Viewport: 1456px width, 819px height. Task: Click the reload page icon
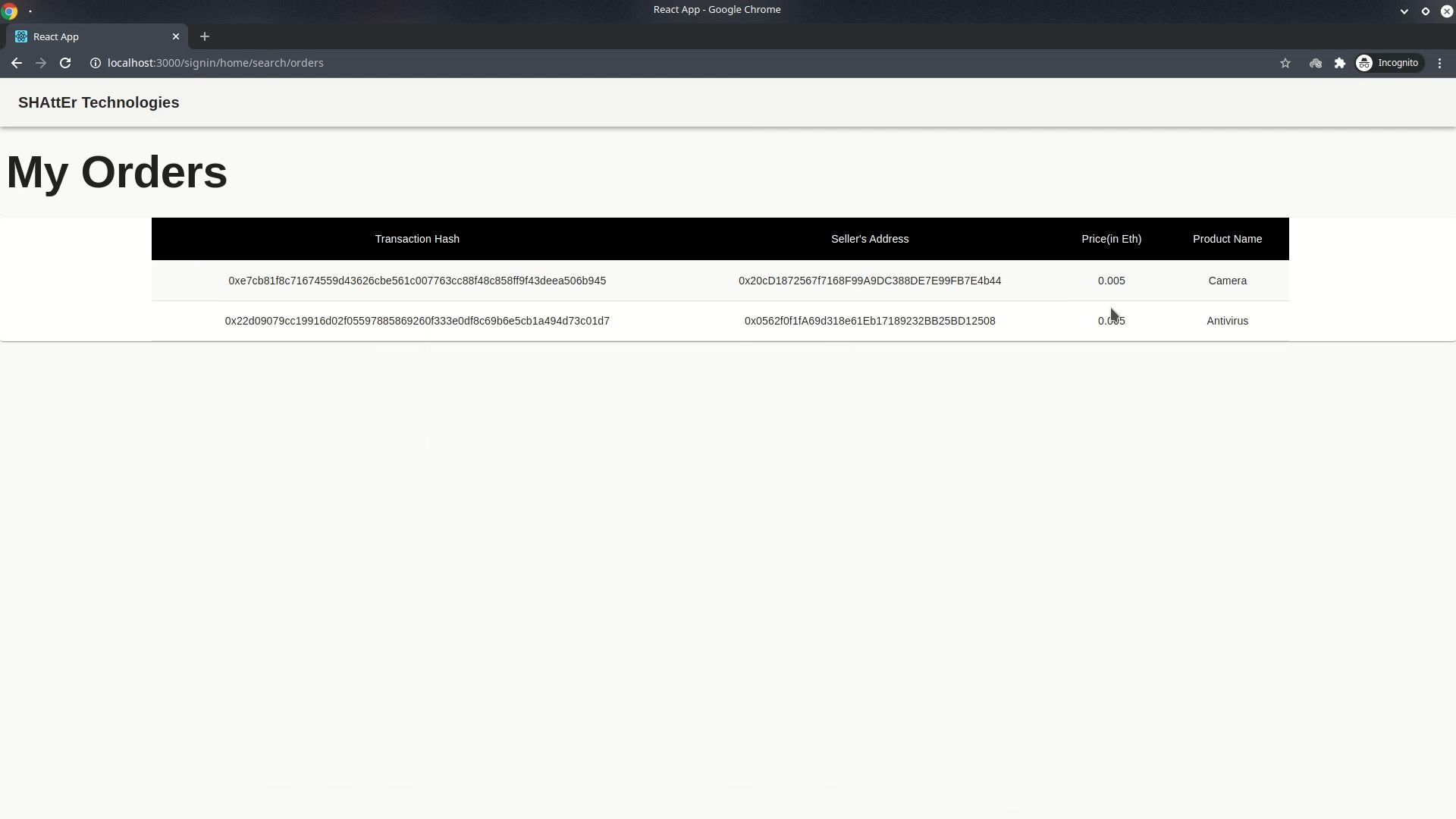pyautogui.click(x=65, y=62)
